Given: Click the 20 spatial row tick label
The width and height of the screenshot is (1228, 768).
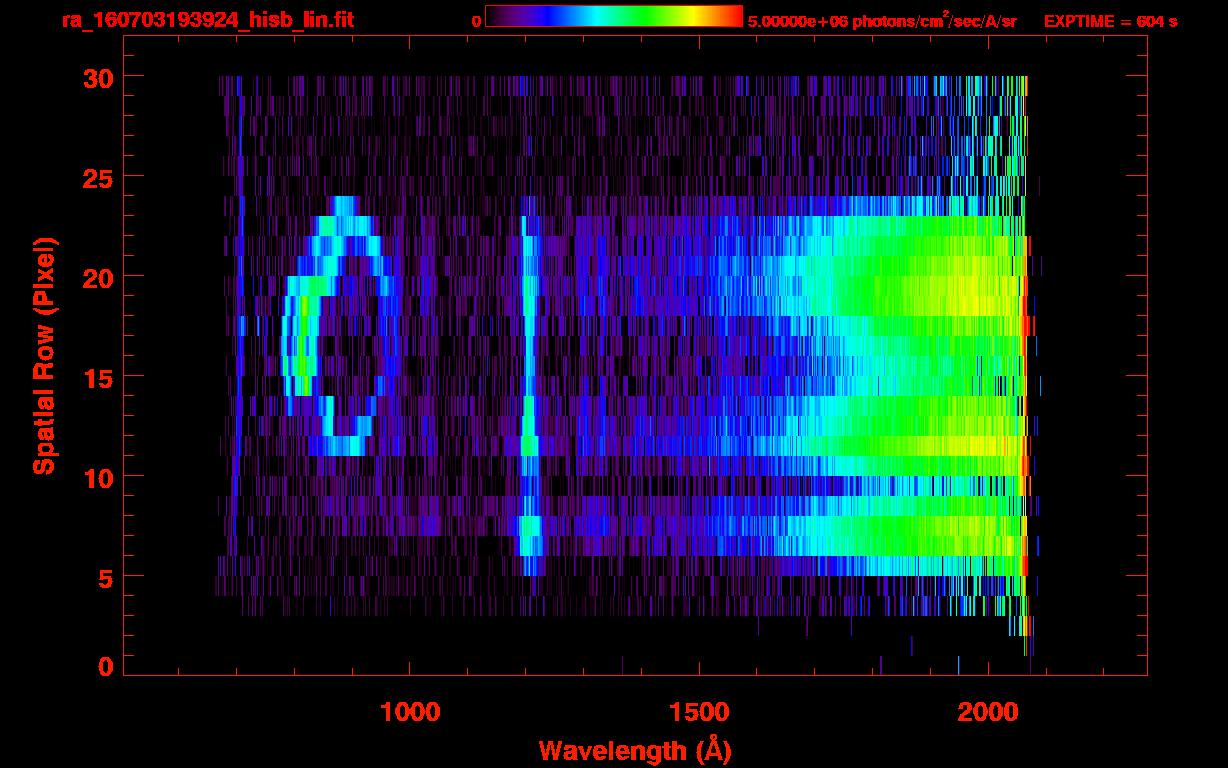Looking at the screenshot, I should pos(98,277).
